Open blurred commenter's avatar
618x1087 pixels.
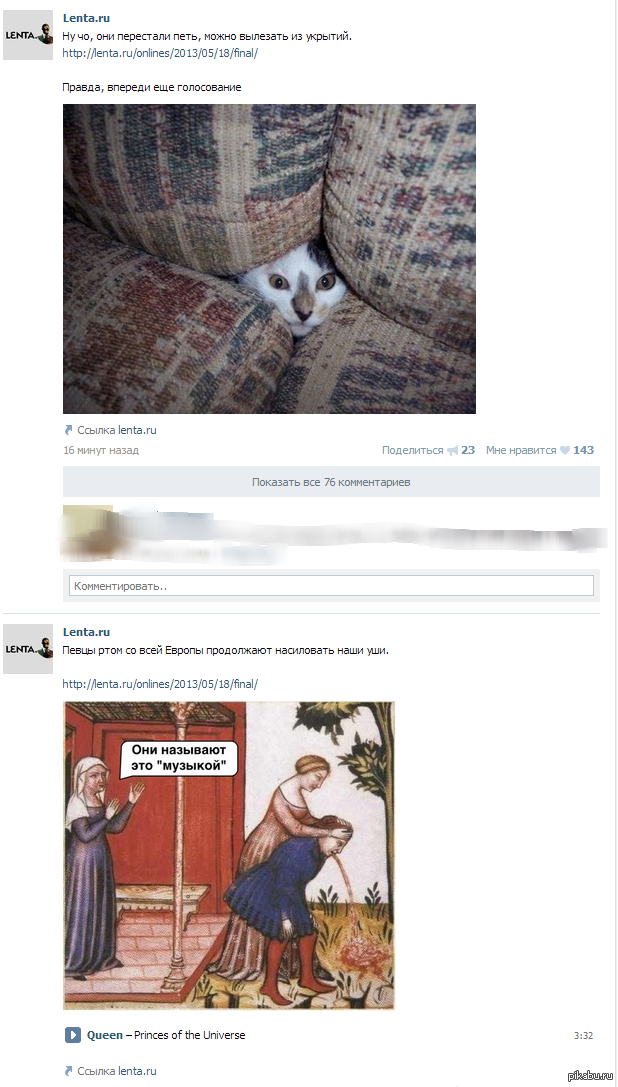(87, 530)
